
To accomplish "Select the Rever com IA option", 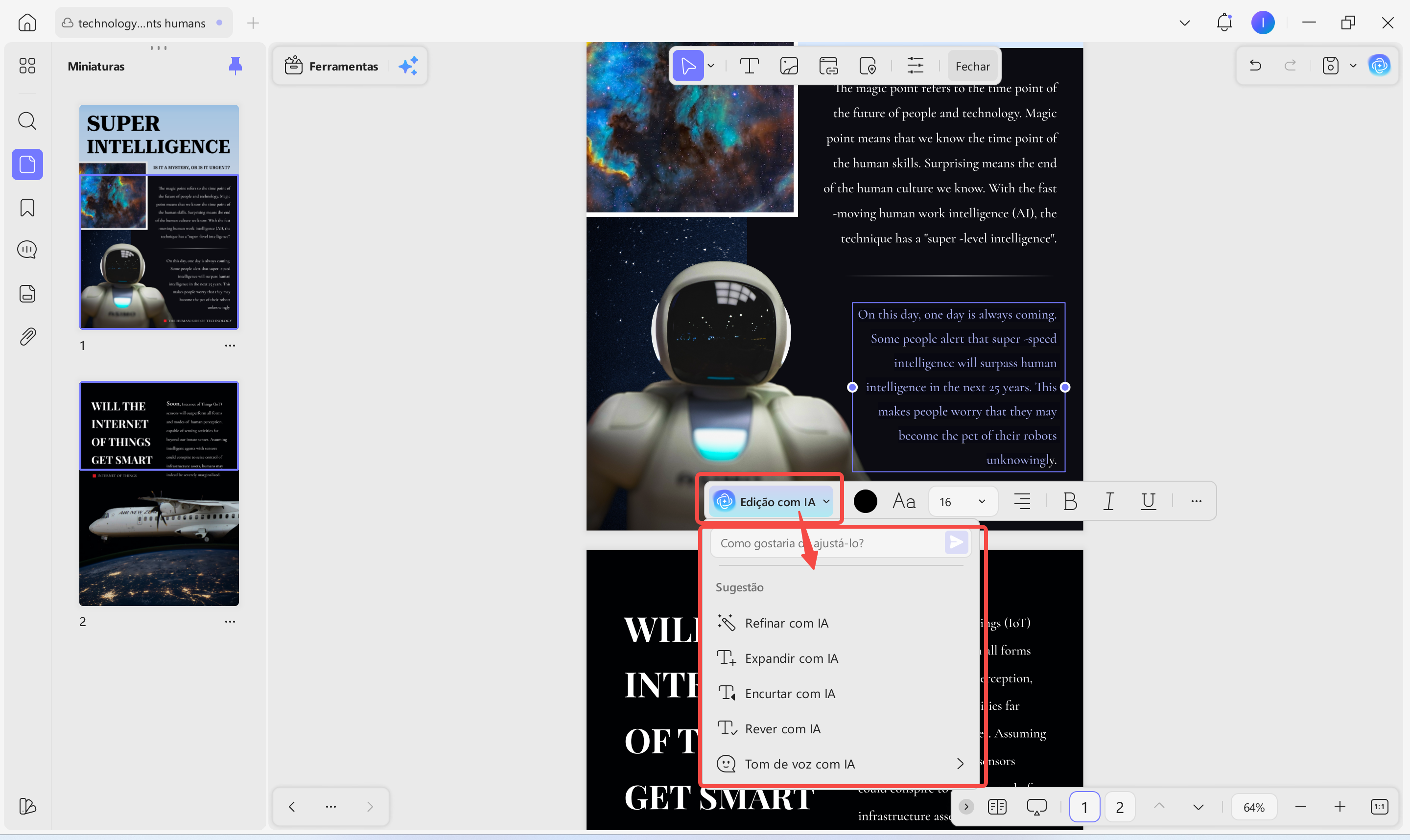I will click(783, 728).
